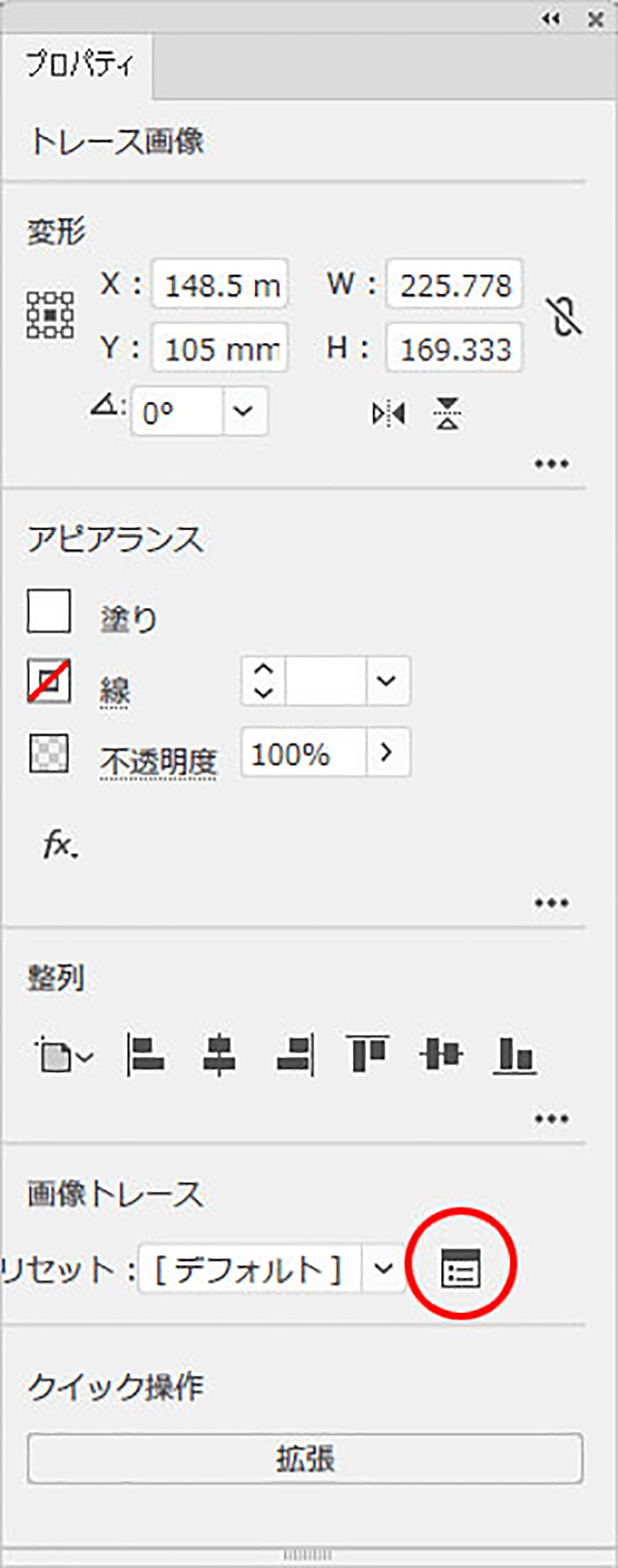Screen dimensions: 618x1568
Task: Click the 不透明度 label link
Action: [159, 761]
